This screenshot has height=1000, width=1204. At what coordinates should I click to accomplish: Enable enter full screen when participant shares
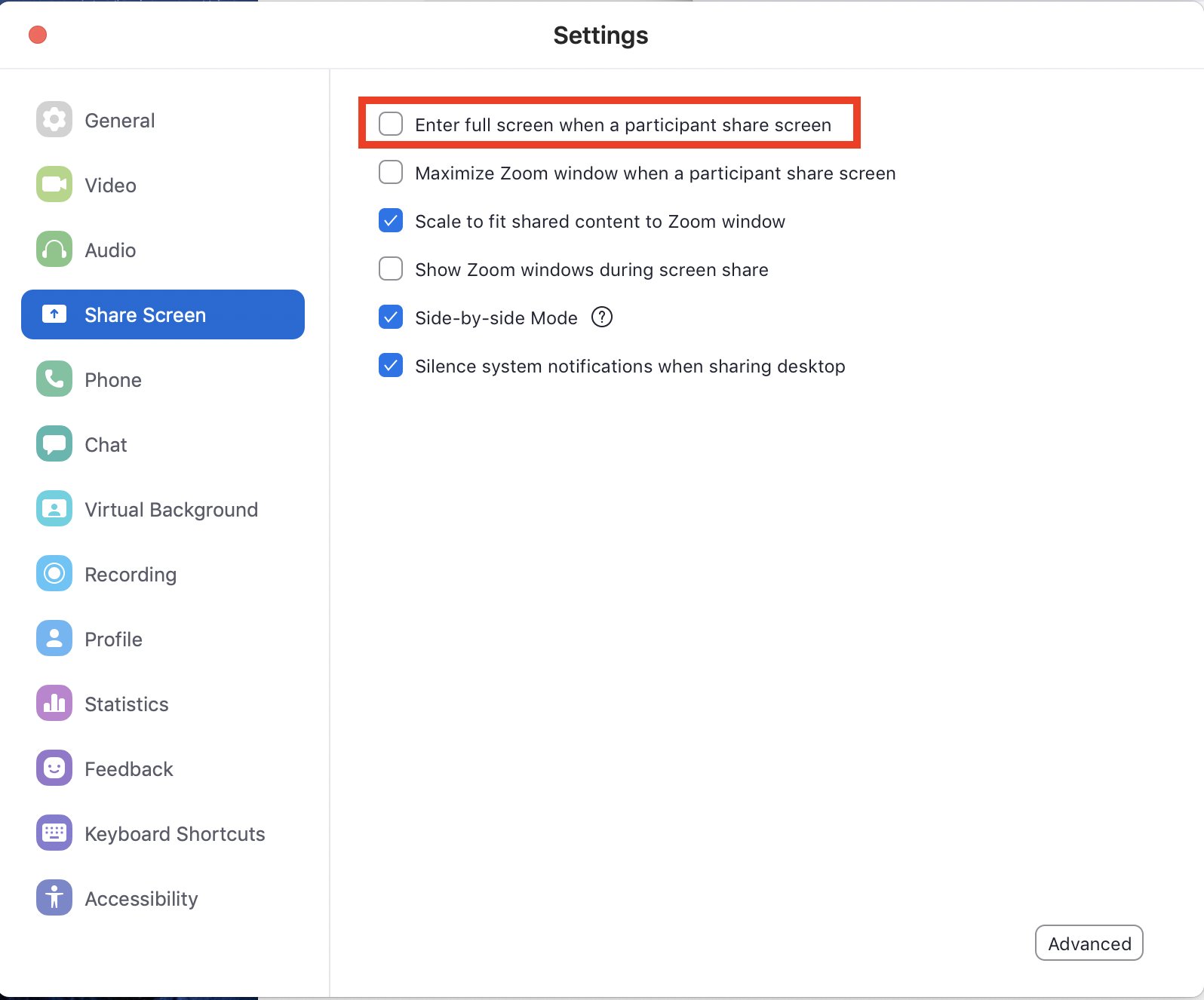click(x=391, y=124)
